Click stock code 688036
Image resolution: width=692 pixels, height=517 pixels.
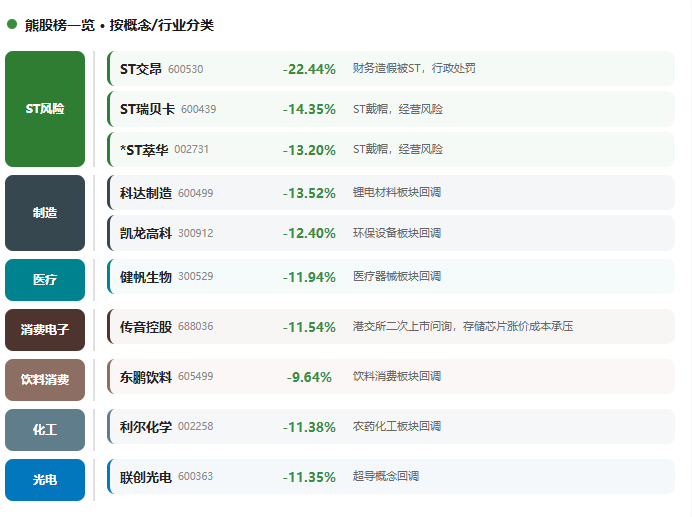pyautogui.click(x=196, y=326)
